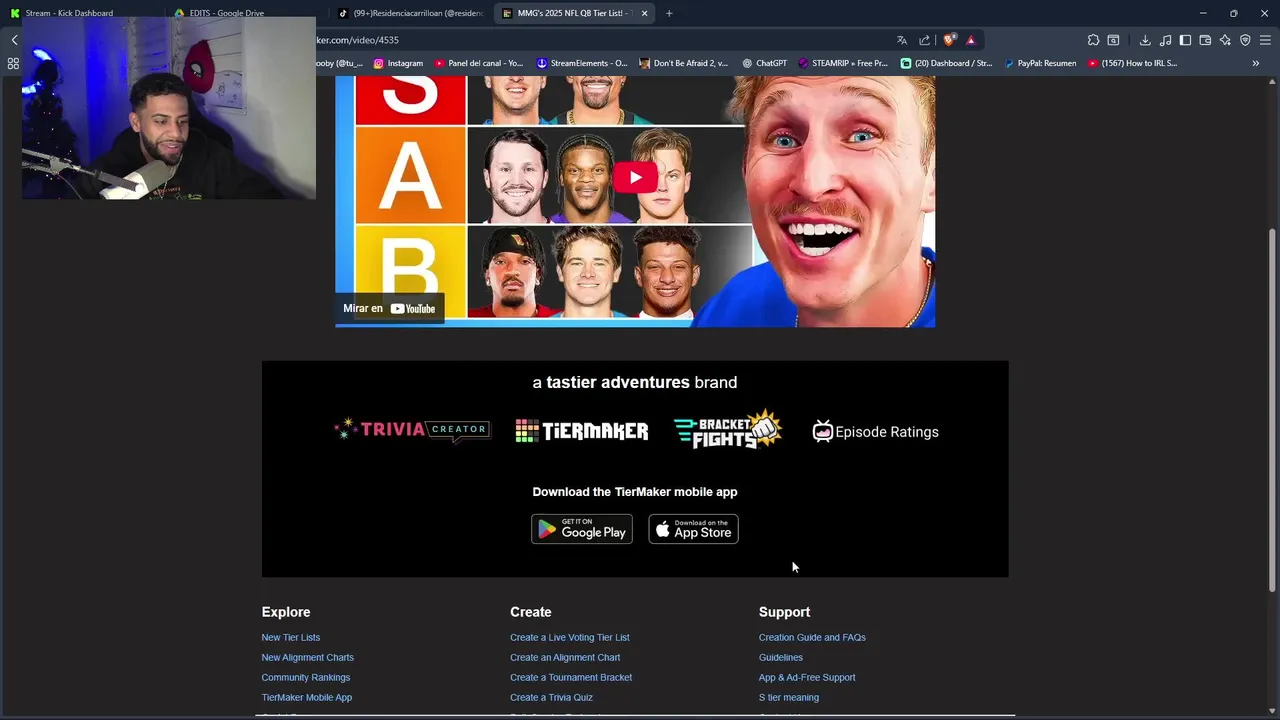The width and height of the screenshot is (1280, 720).
Task: Click the share page icon
Action: tap(925, 40)
